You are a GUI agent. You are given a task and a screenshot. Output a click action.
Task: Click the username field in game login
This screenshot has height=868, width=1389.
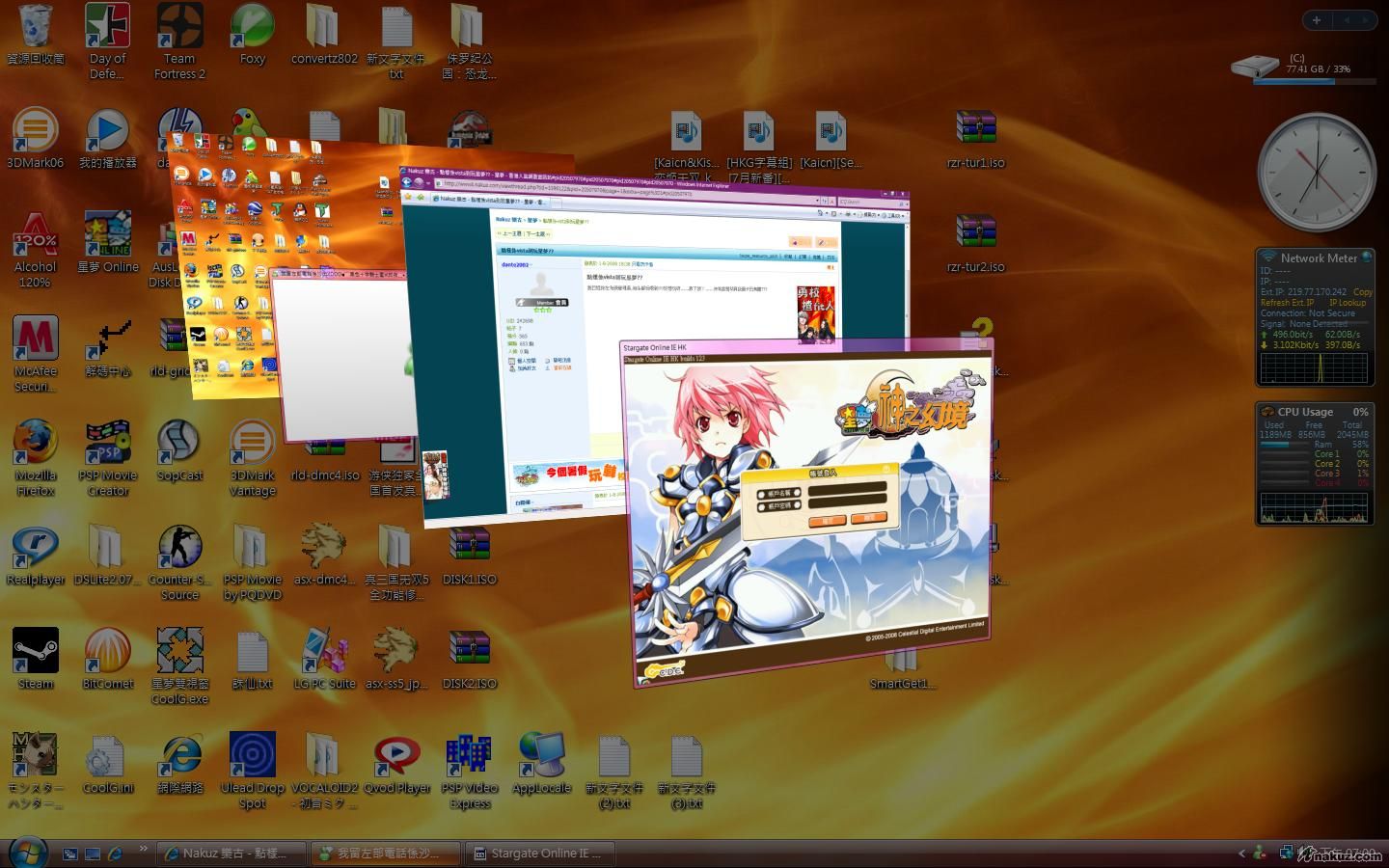847,490
